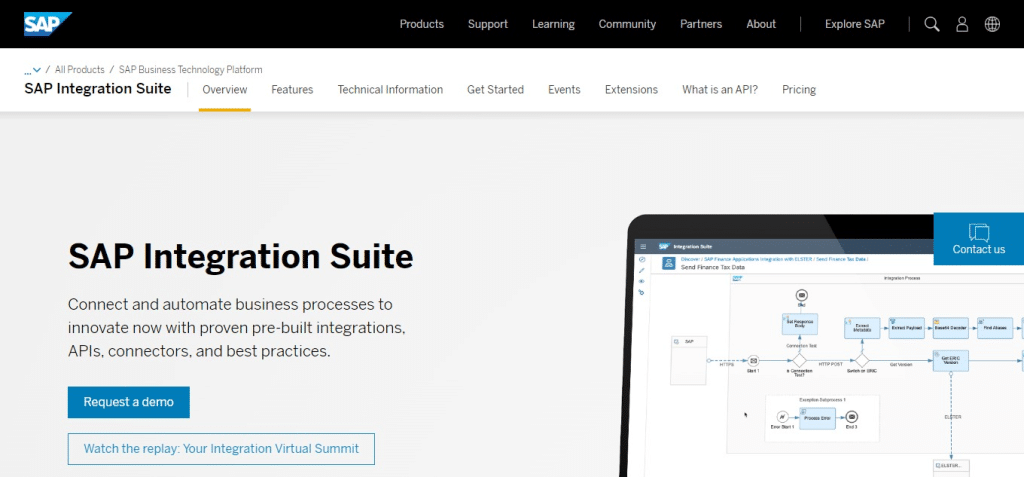Select the Overview tab
Image resolution: width=1024 pixels, height=477 pixels.
(225, 90)
